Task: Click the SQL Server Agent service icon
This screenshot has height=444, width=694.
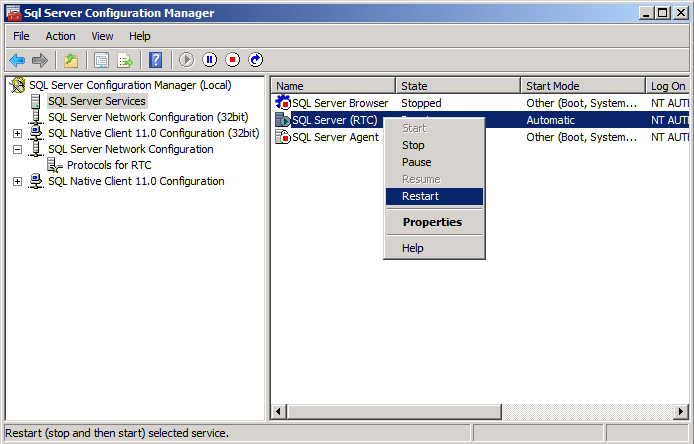Action: click(x=282, y=137)
